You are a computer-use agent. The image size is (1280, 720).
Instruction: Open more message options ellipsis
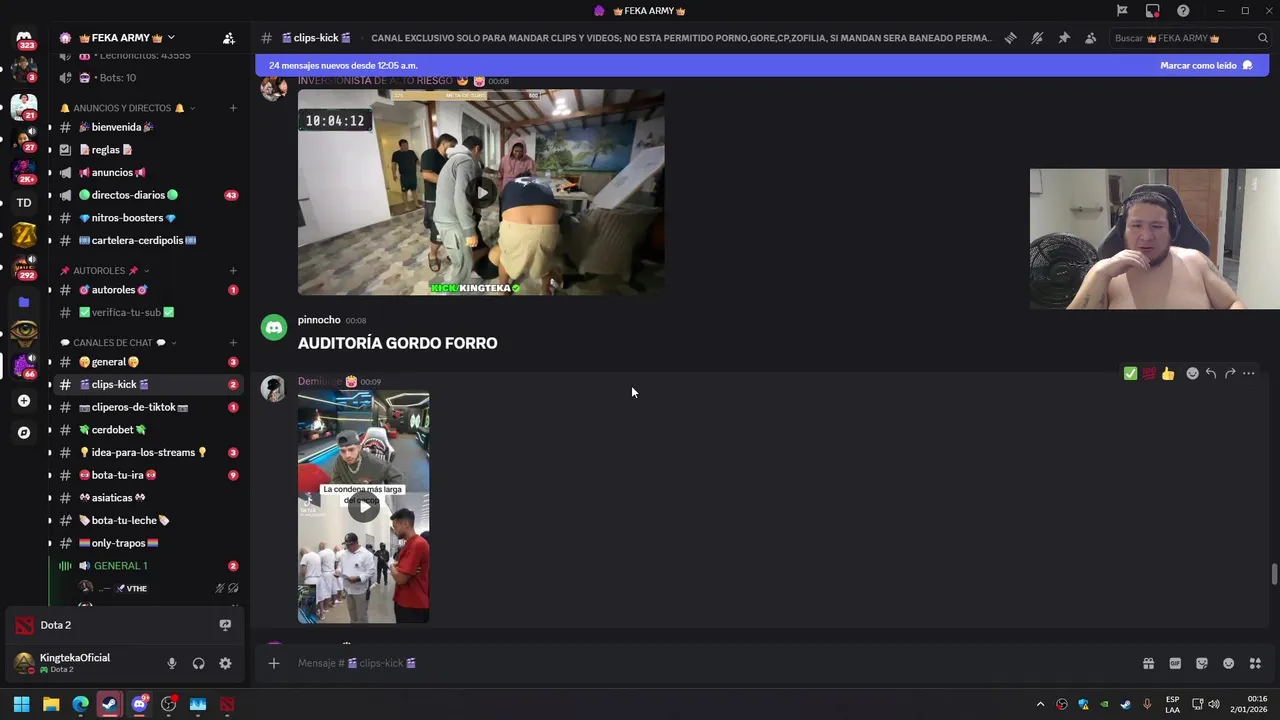click(1248, 373)
